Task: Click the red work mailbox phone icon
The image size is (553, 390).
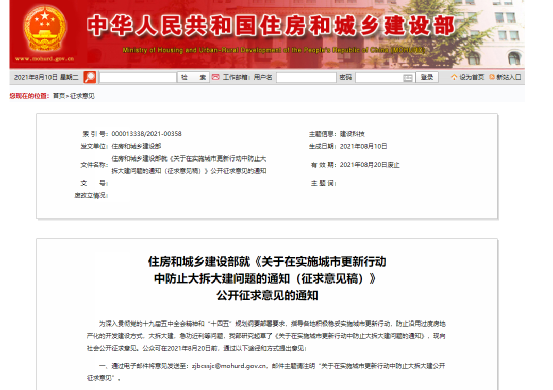Action: click(215, 77)
